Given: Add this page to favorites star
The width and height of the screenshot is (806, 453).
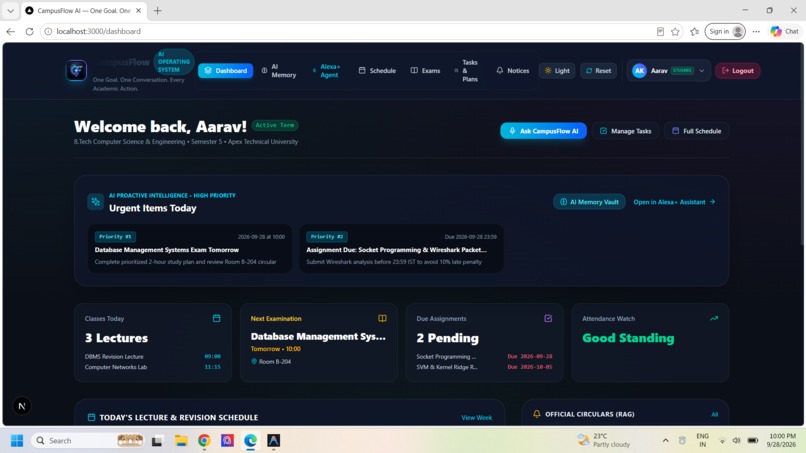Looking at the screenshot, I should 675,31.
